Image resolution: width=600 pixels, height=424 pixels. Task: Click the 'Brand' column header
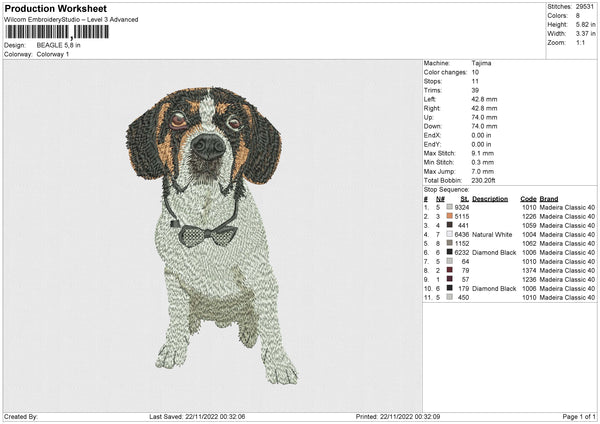[549, 199]
